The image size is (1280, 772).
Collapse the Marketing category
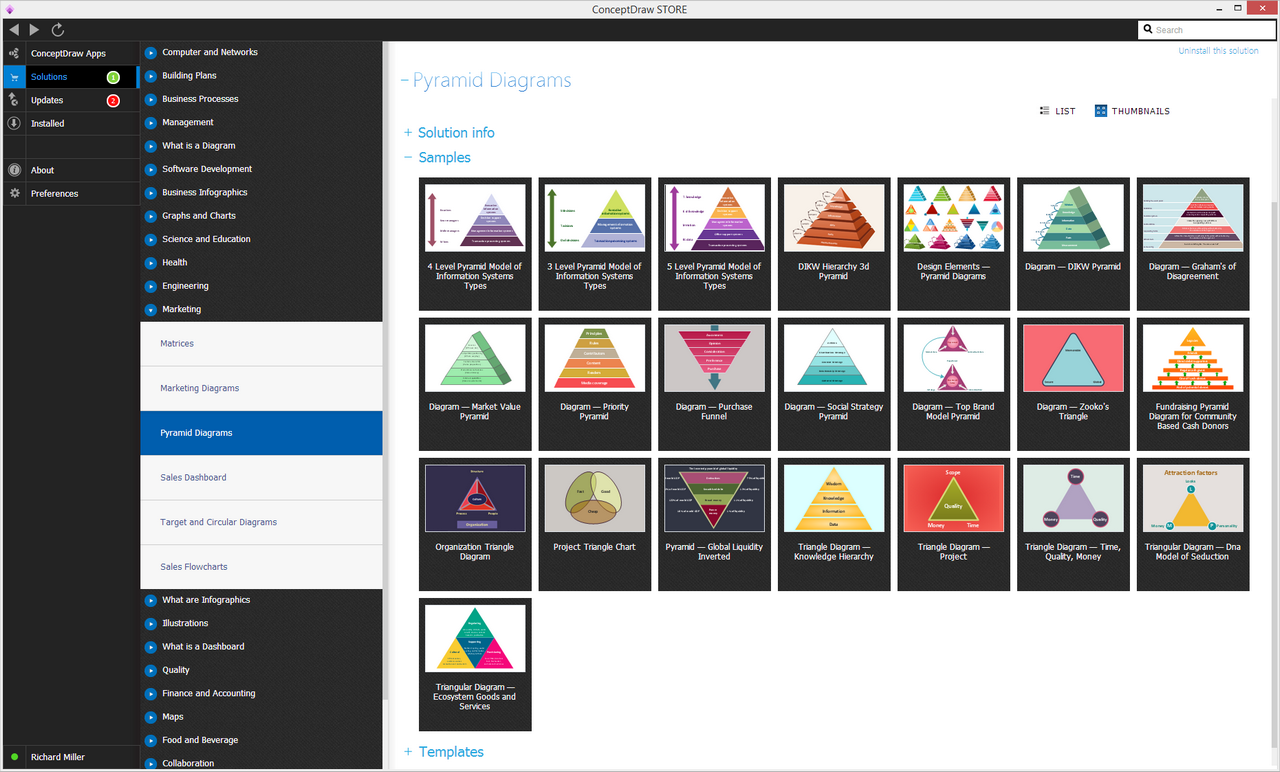pos(151,309)
